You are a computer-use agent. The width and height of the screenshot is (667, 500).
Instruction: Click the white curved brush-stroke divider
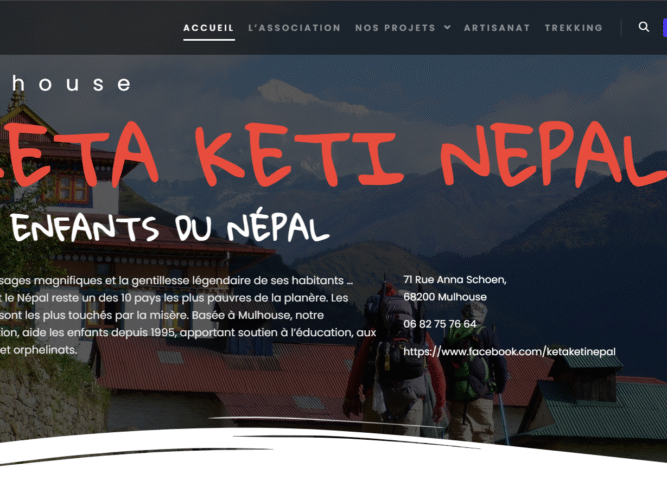334,447
